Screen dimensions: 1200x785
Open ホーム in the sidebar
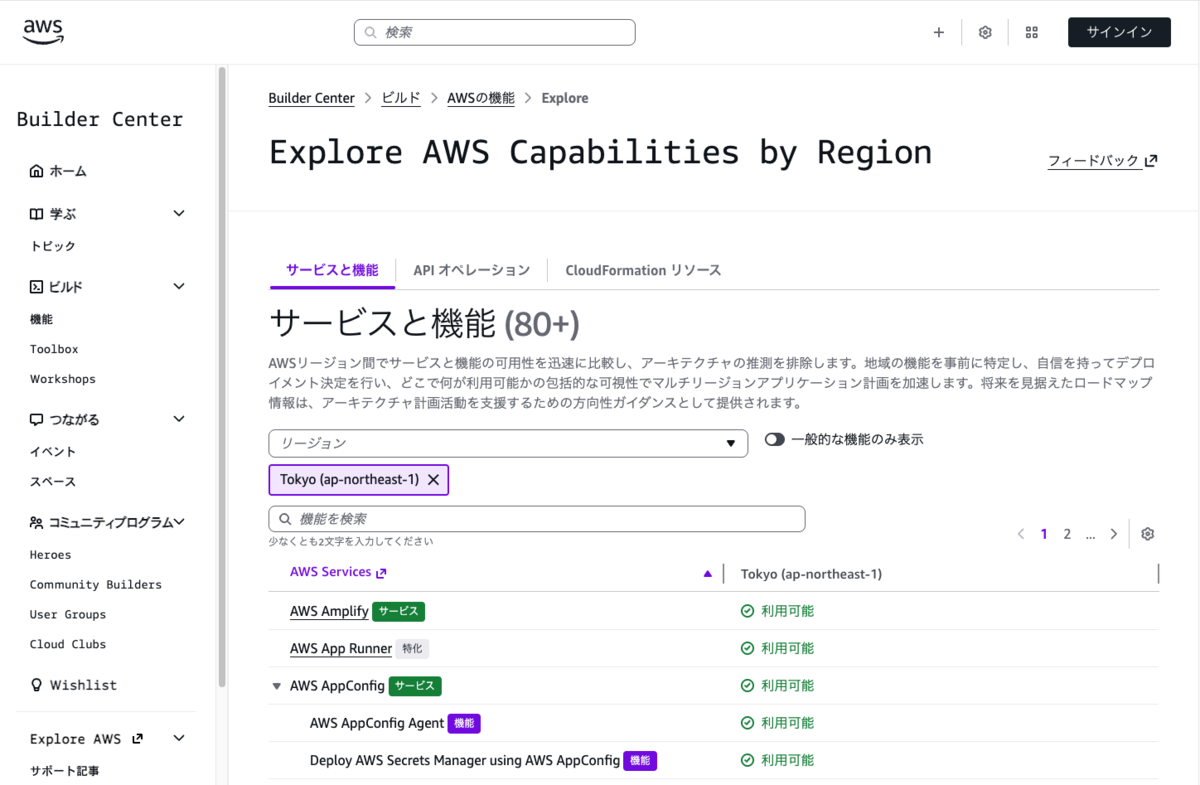(68, 171)
